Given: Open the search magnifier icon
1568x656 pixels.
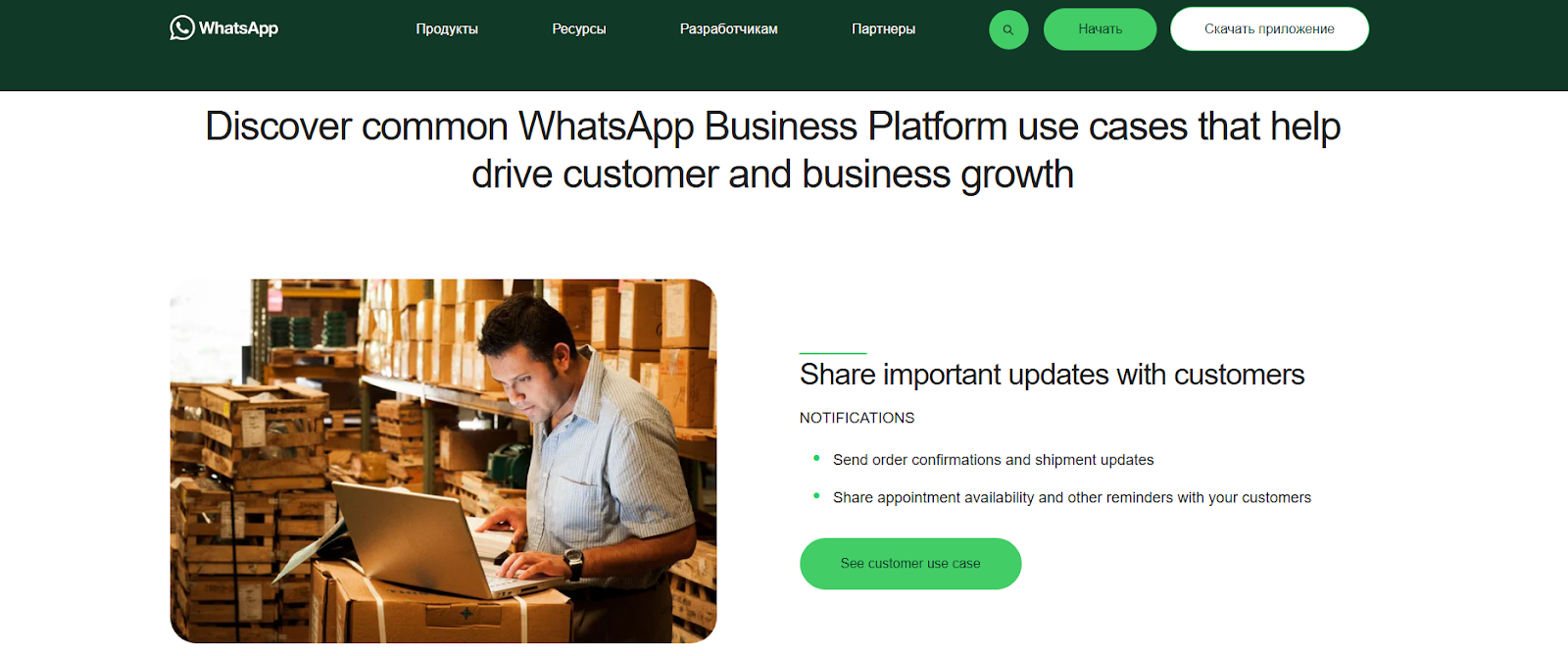Looking at the screenshot, I should pyautogui.click(x=1008, y=29).
